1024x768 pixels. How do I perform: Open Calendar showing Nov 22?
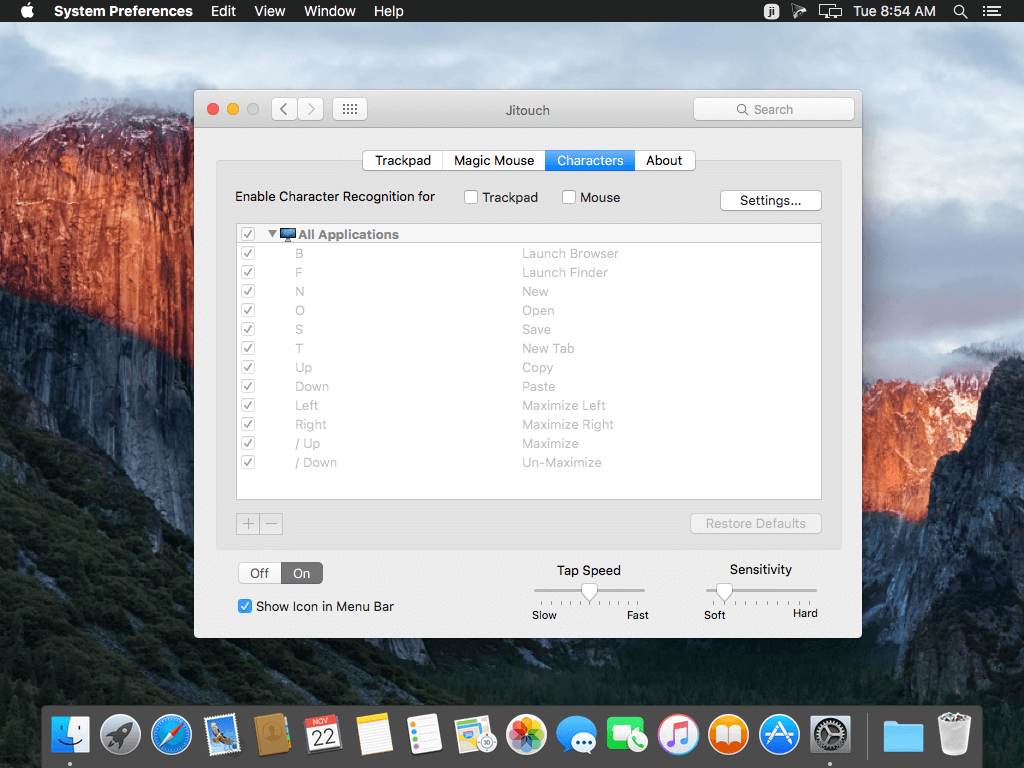(x=323, y=734)
